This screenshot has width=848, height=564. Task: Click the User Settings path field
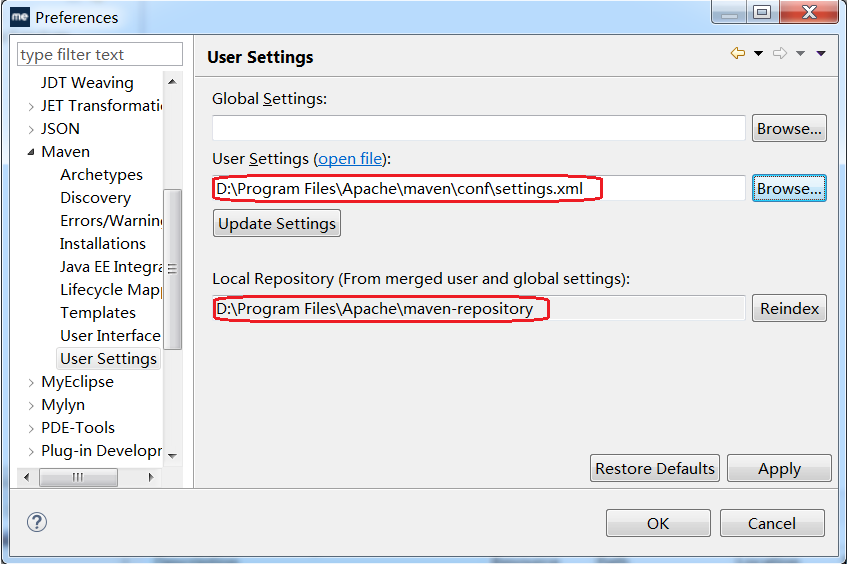click(x=479, y=188)
